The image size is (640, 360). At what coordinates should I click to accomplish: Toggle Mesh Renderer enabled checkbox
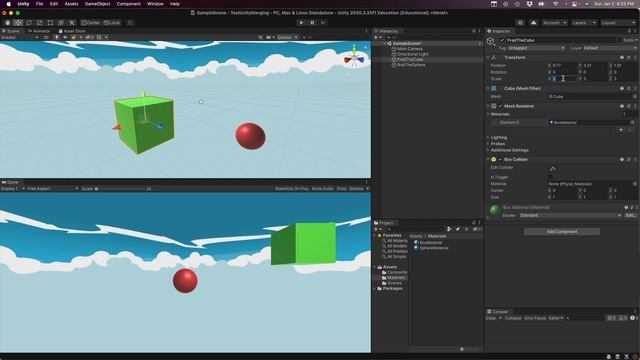(500, 106)
